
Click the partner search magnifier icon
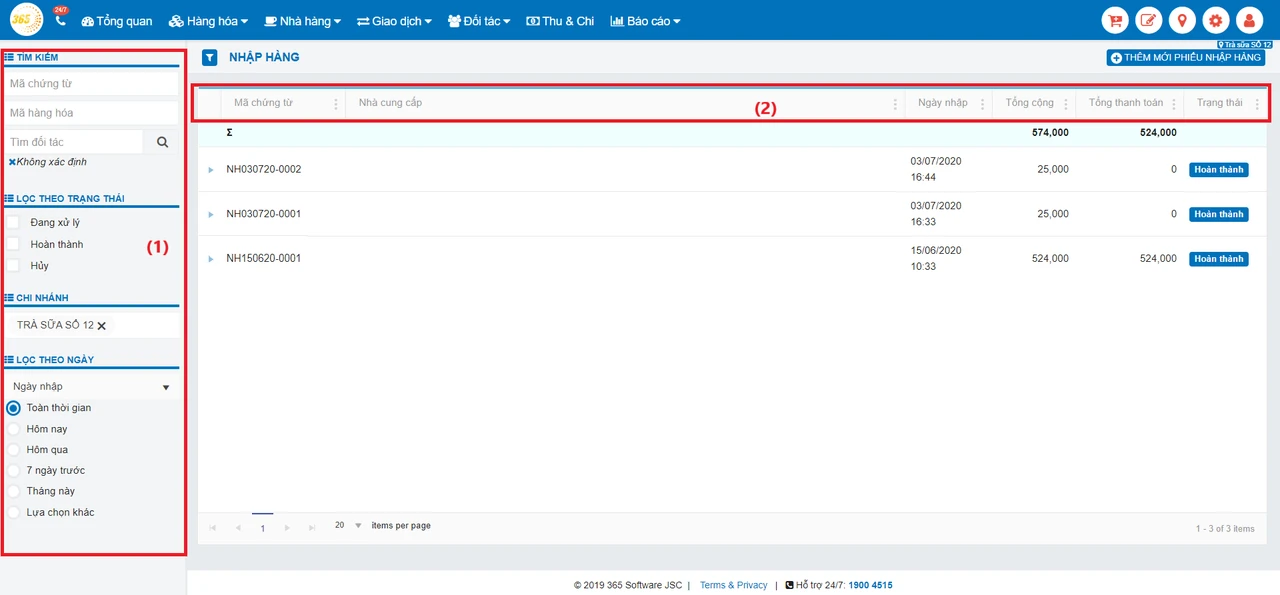(163, 142)
